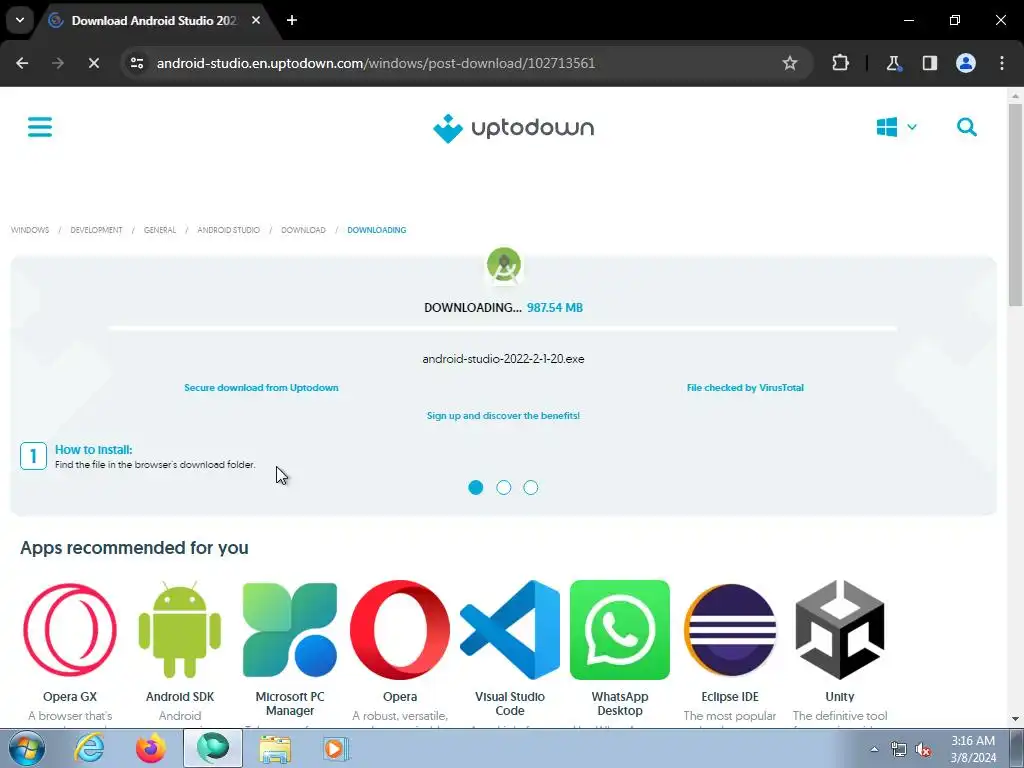This screenshot has height=768, width=1024.
Task: Click Sign up and discover the benefits
Action: (504, 415)
